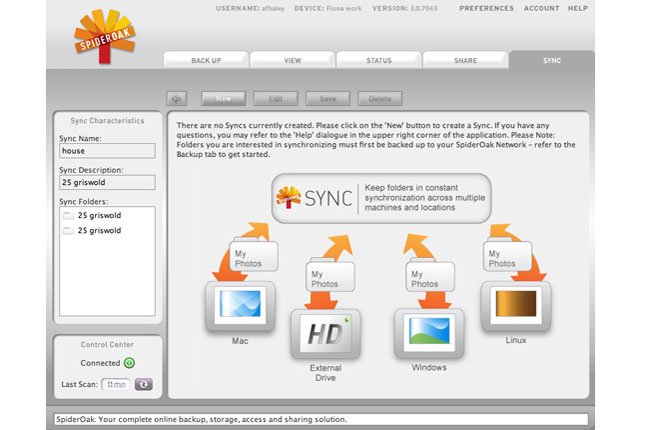The image size is (650, 430).
Task: Click the 'Connected' status text
Action: 100,363
